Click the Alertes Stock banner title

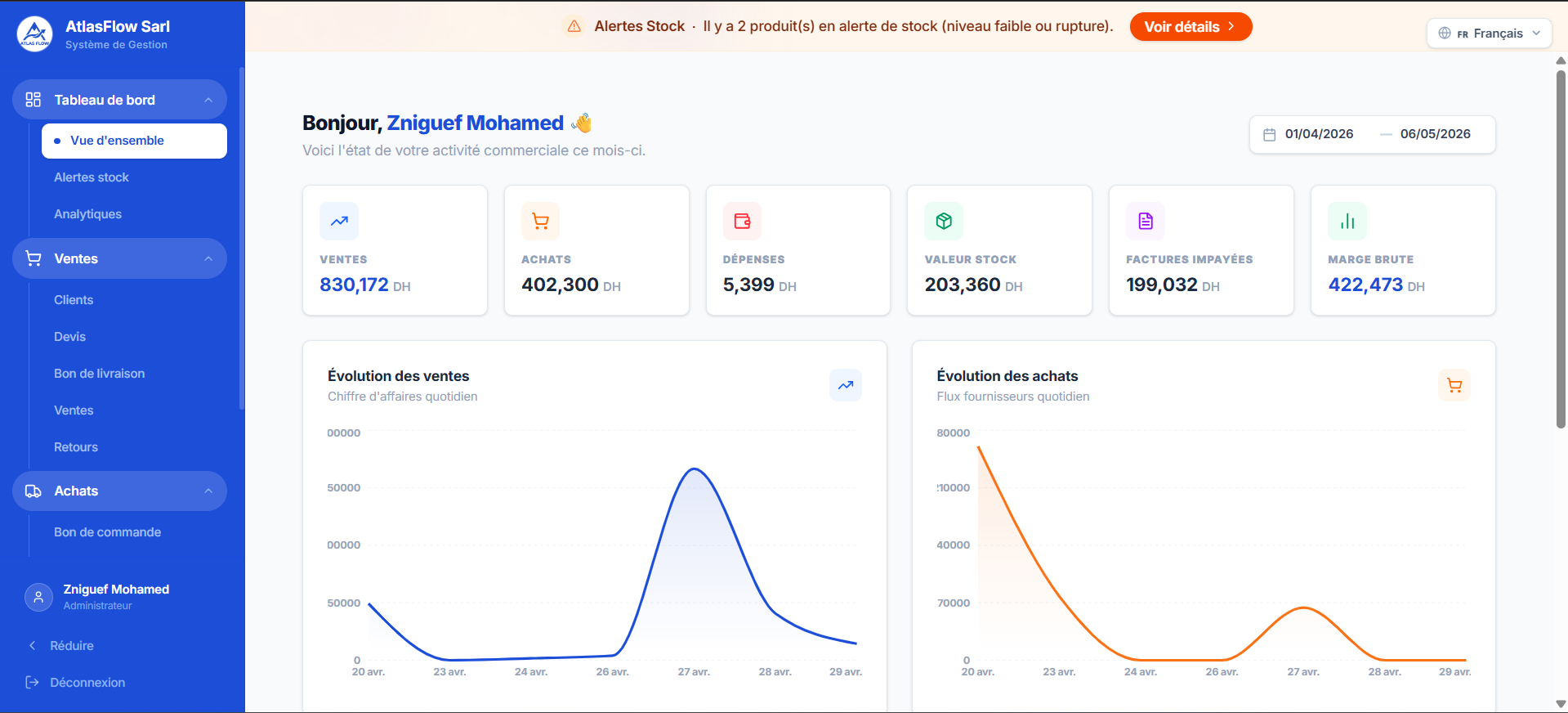(639, 26)
